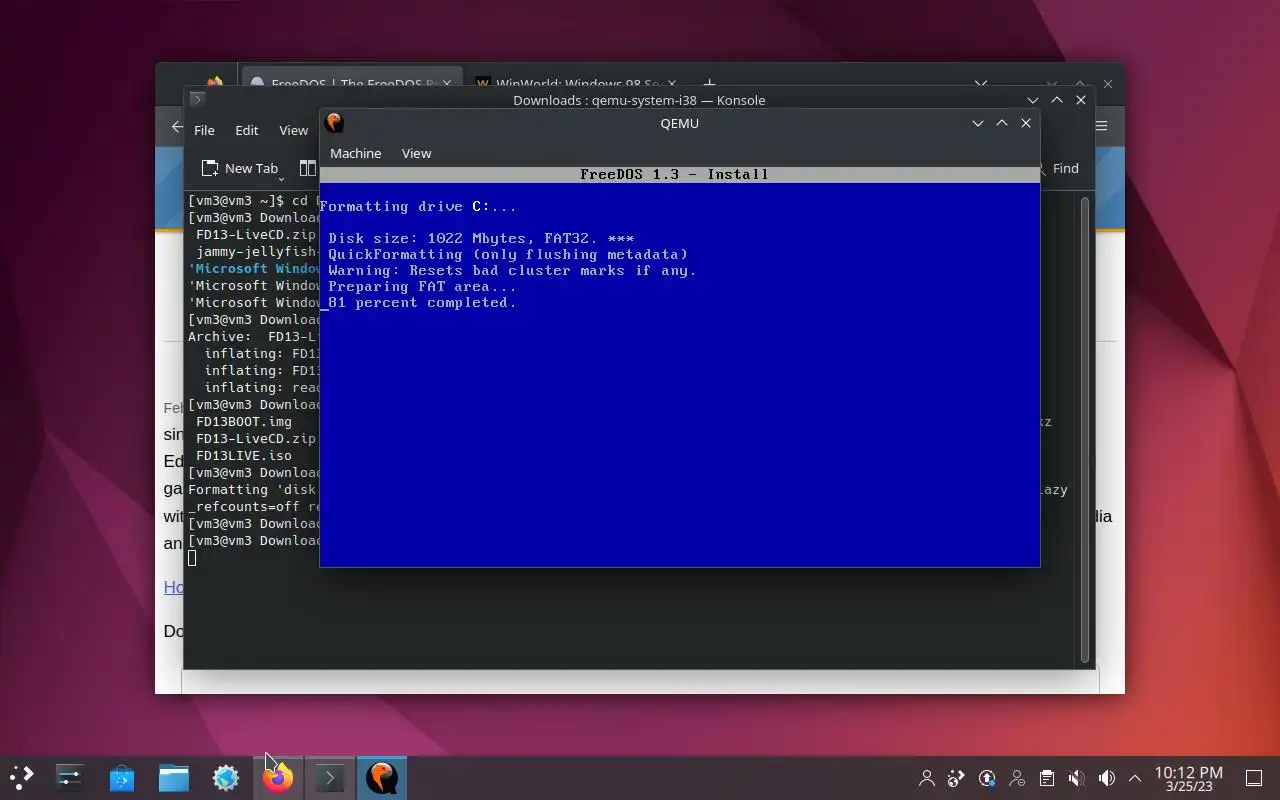Viewport: 1280px width, 800px height.
Task: Click Konsole split view toolbar icon
Action: pos(308,168)
